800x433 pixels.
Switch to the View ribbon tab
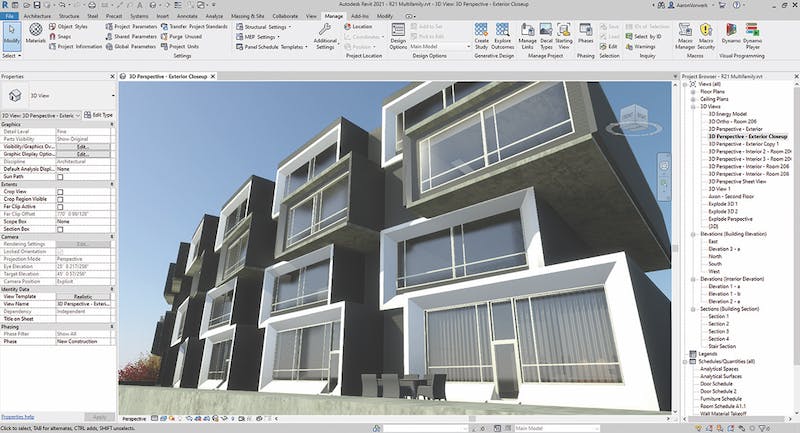point(311,16)
